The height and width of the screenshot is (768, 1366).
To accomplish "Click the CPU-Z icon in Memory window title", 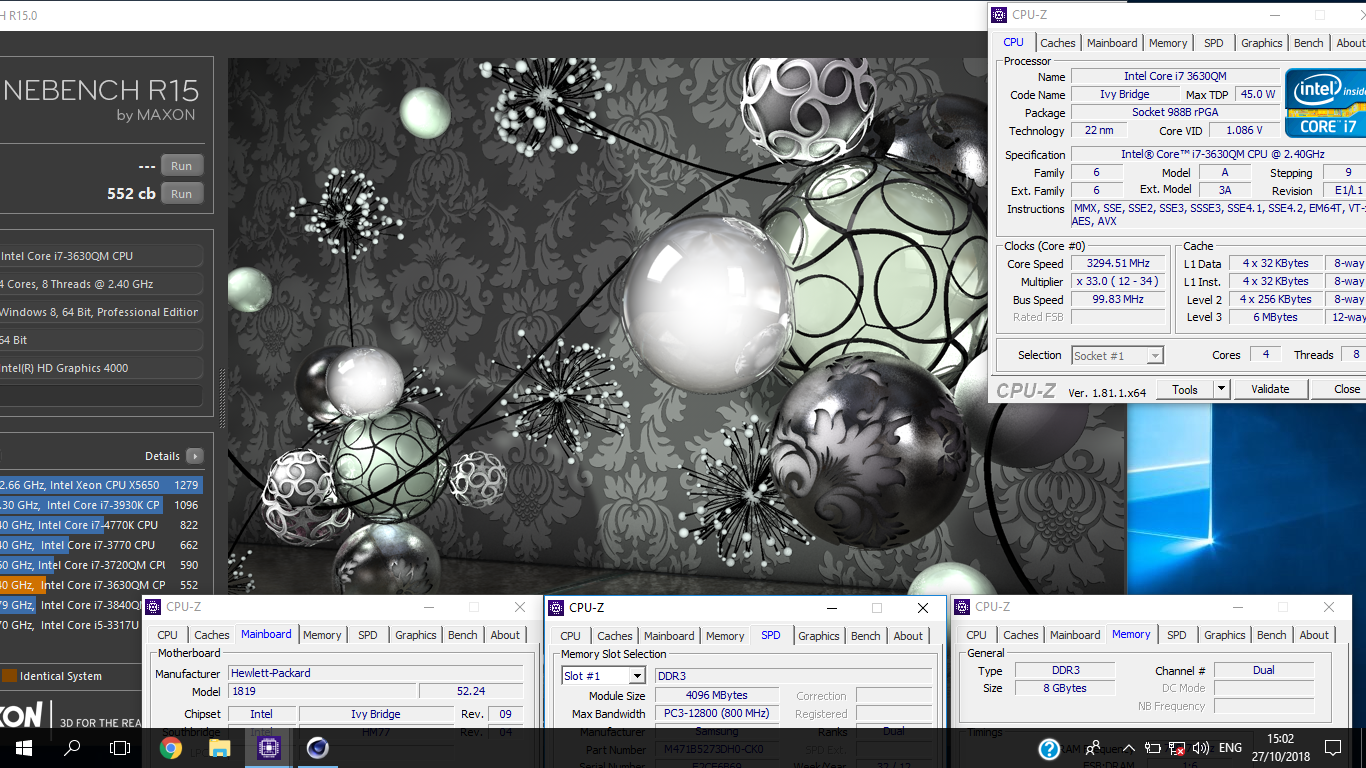I will [962, 607].
